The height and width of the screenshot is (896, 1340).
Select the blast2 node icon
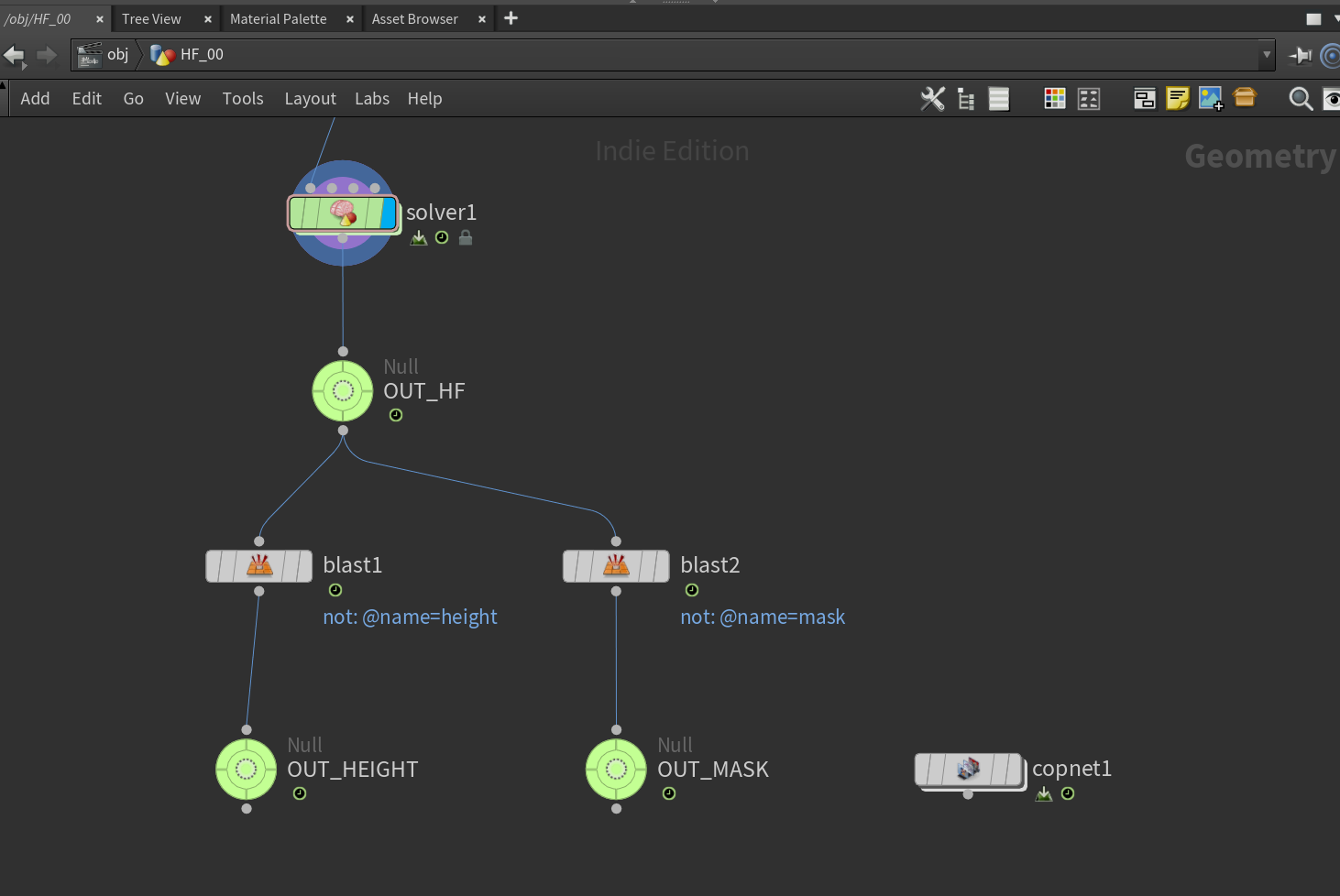coord(616,566)
